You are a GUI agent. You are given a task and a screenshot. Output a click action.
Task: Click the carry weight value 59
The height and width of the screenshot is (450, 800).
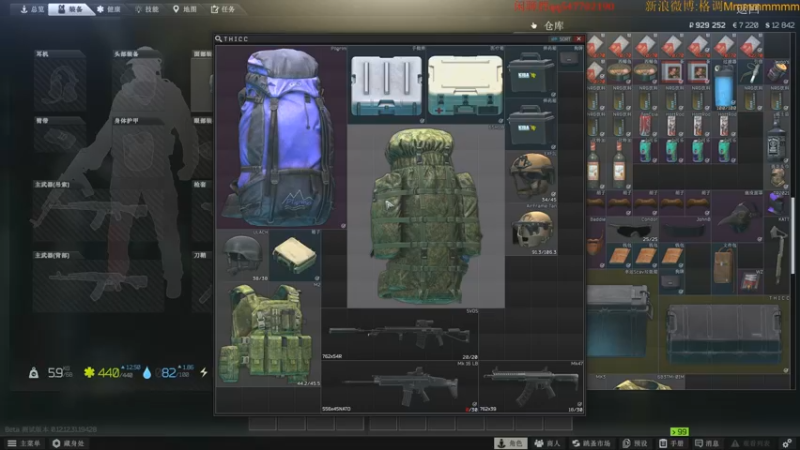pos(55,373)
